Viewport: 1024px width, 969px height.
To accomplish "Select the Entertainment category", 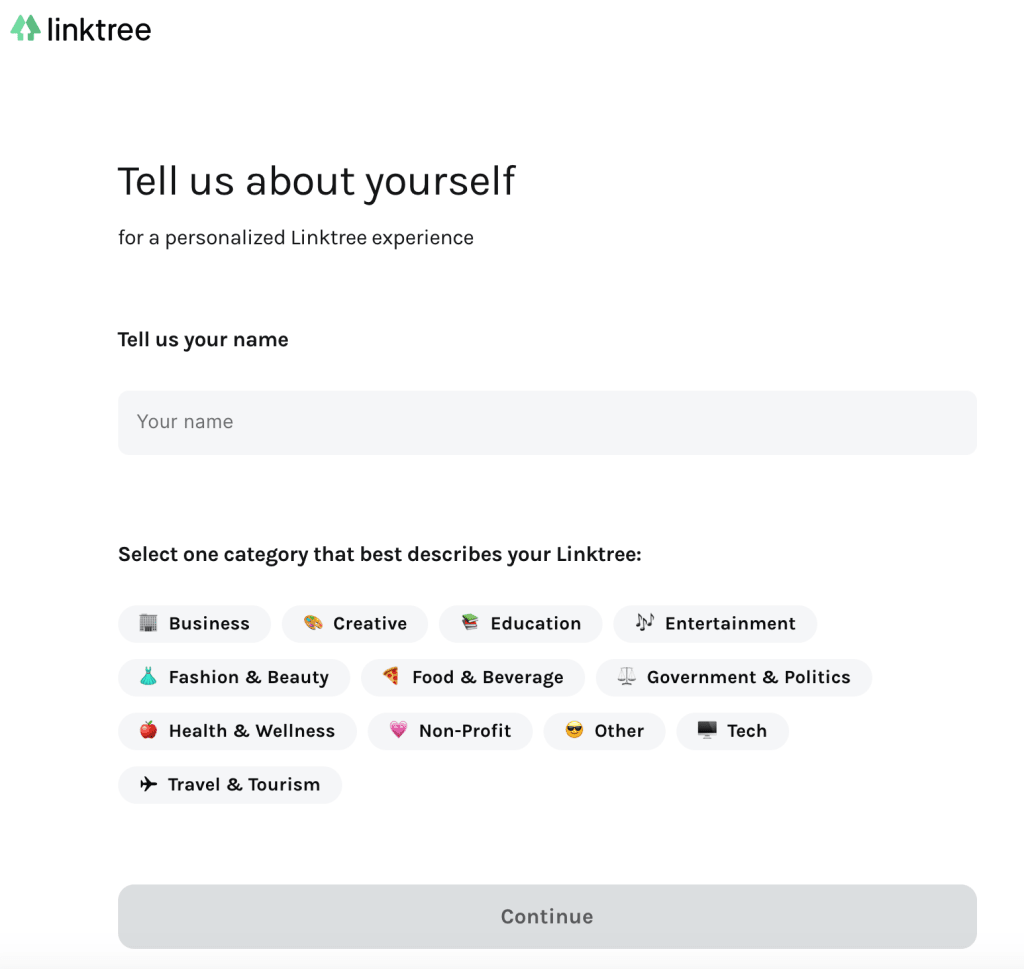I will [715, 623].
